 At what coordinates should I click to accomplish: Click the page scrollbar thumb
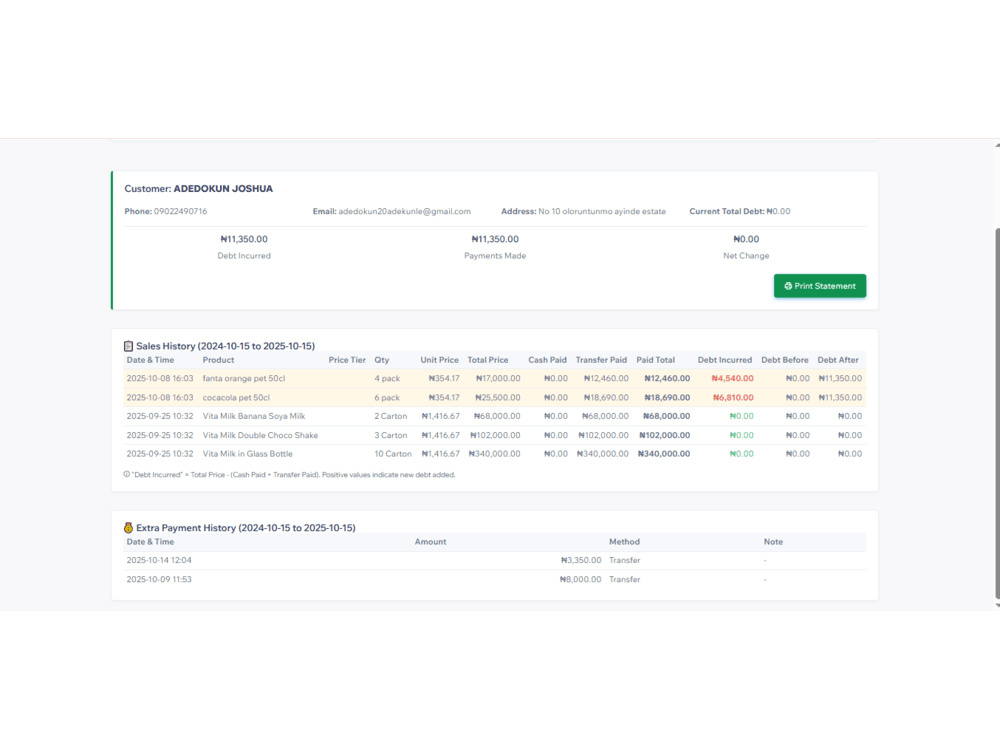tap(997, 415)
